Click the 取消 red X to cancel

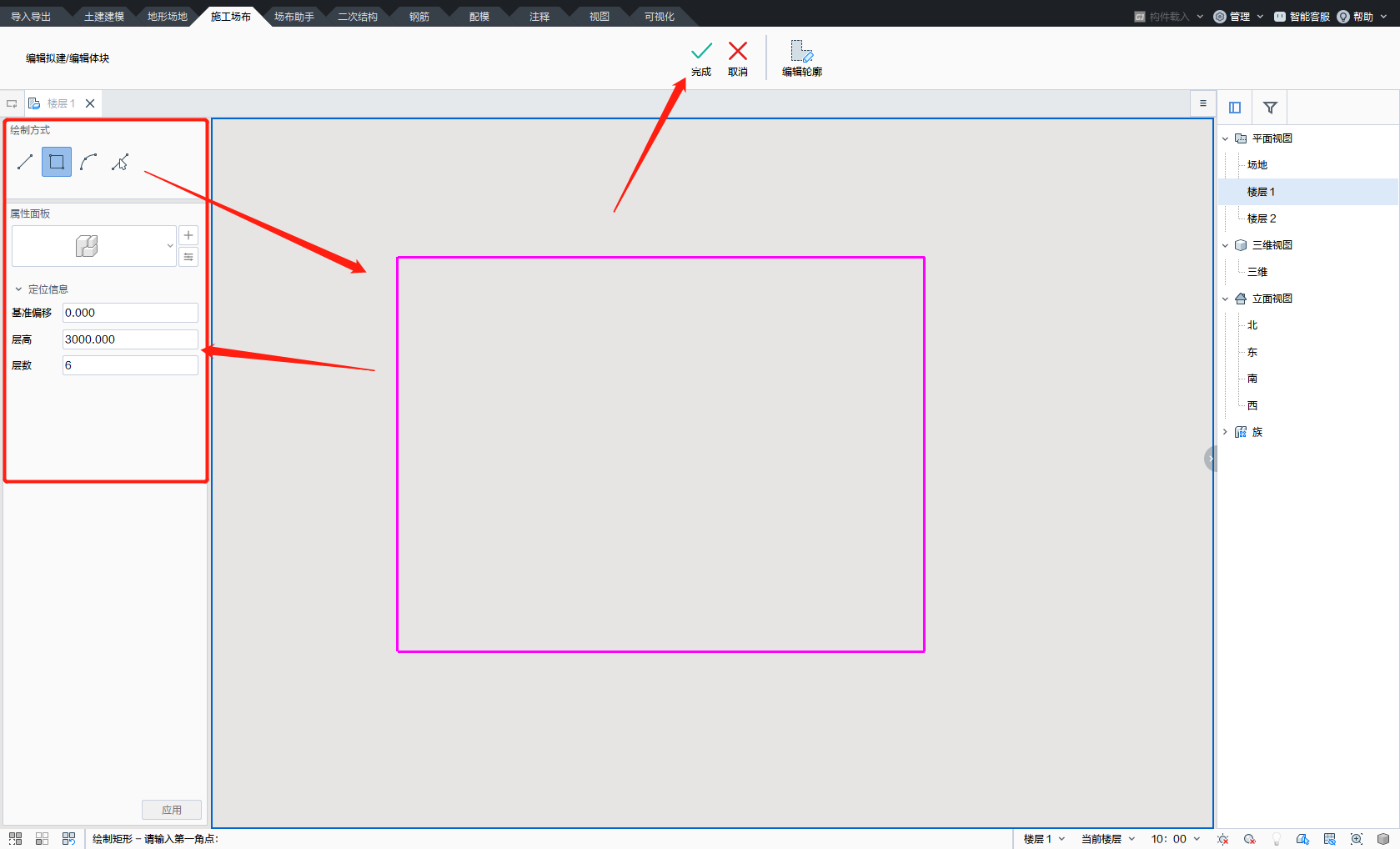coord(738,58)
